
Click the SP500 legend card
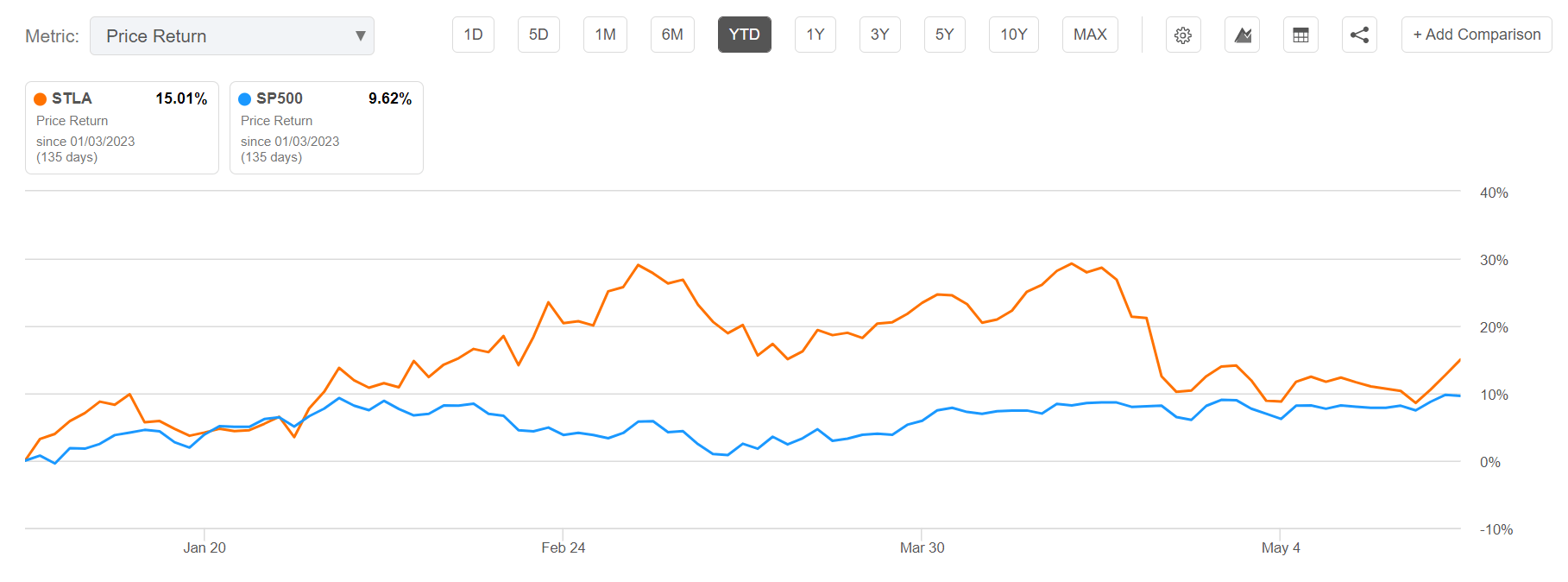326,128
